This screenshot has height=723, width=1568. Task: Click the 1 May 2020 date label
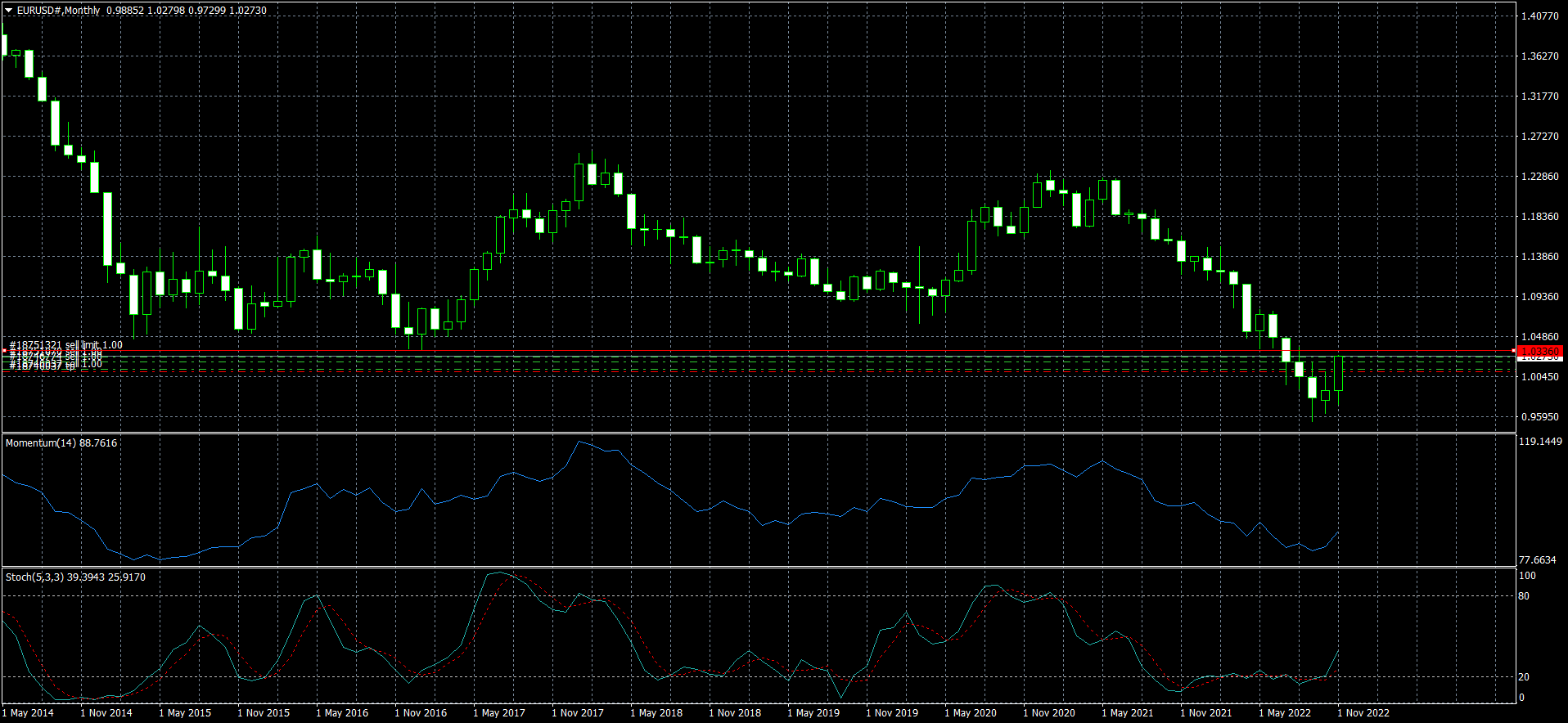pos(971,713)
